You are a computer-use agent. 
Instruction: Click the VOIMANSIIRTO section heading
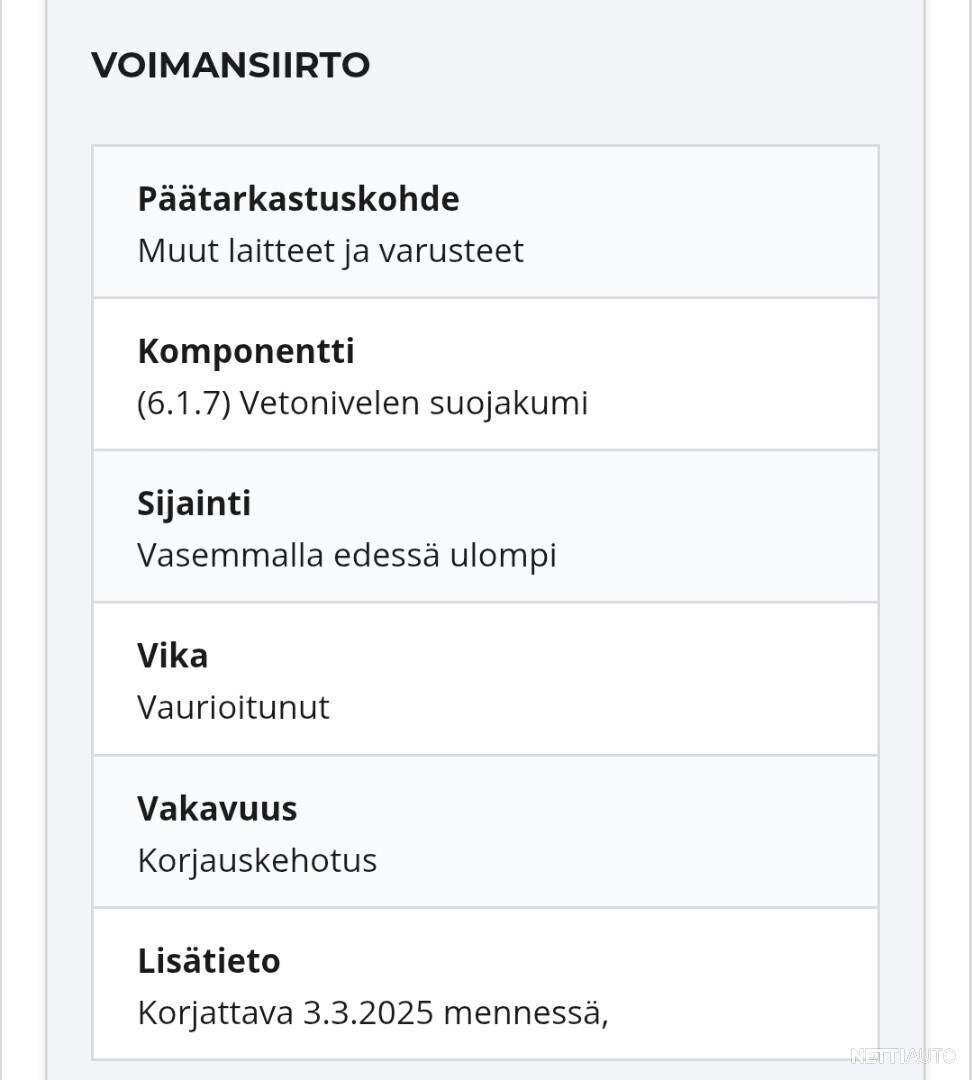(x=231, y=65)
